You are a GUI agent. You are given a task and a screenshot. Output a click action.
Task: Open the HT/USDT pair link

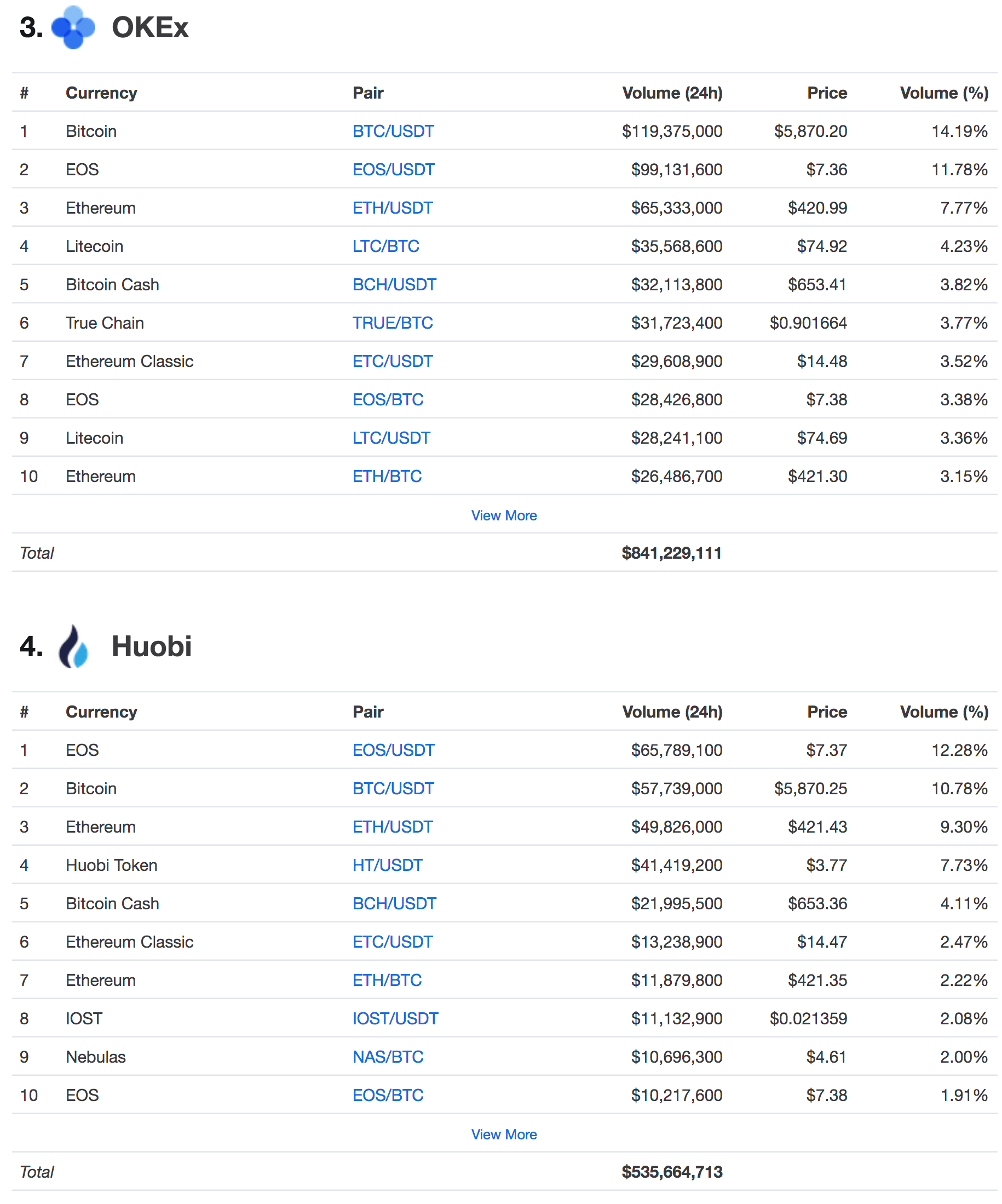tap(388, 864)
